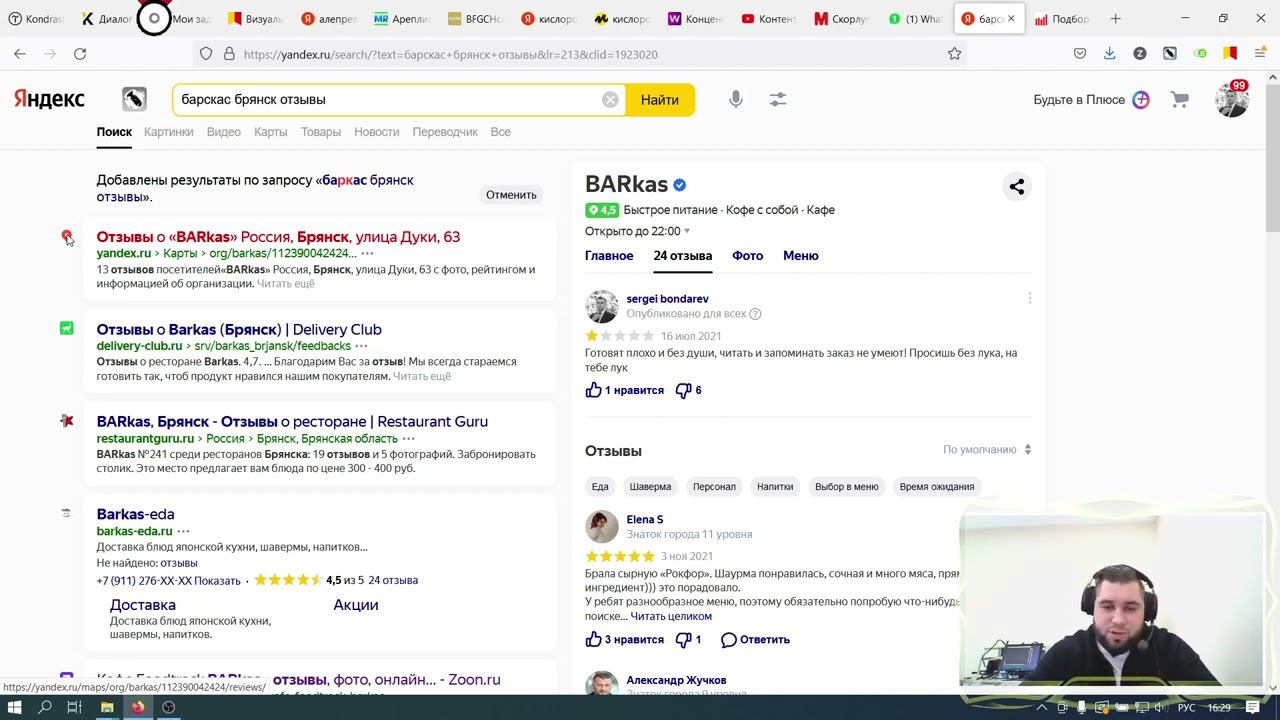This screenshot has height=720, width=1280.
Task: Open the Меню tab of BARkas card
Action: [x=801, y=256]
